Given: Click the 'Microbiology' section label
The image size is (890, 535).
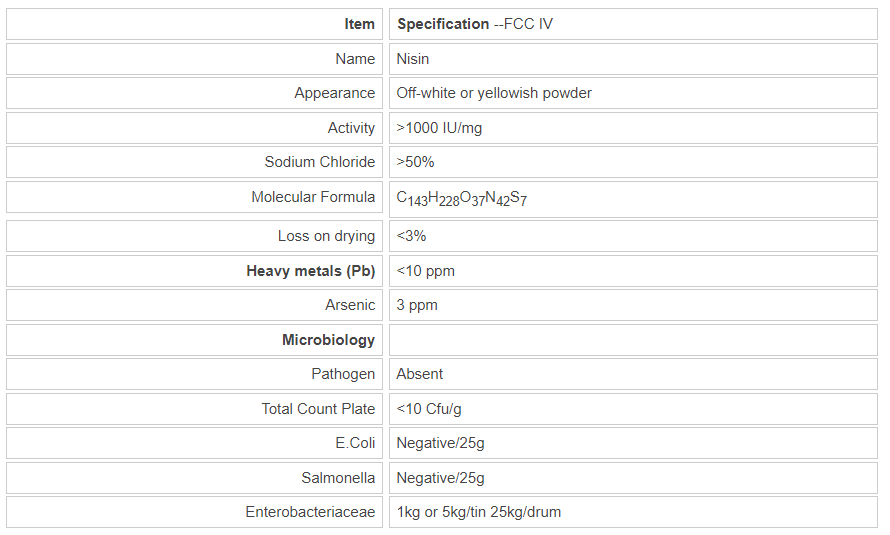Looking at the screenshot, I should coord(328,340).
